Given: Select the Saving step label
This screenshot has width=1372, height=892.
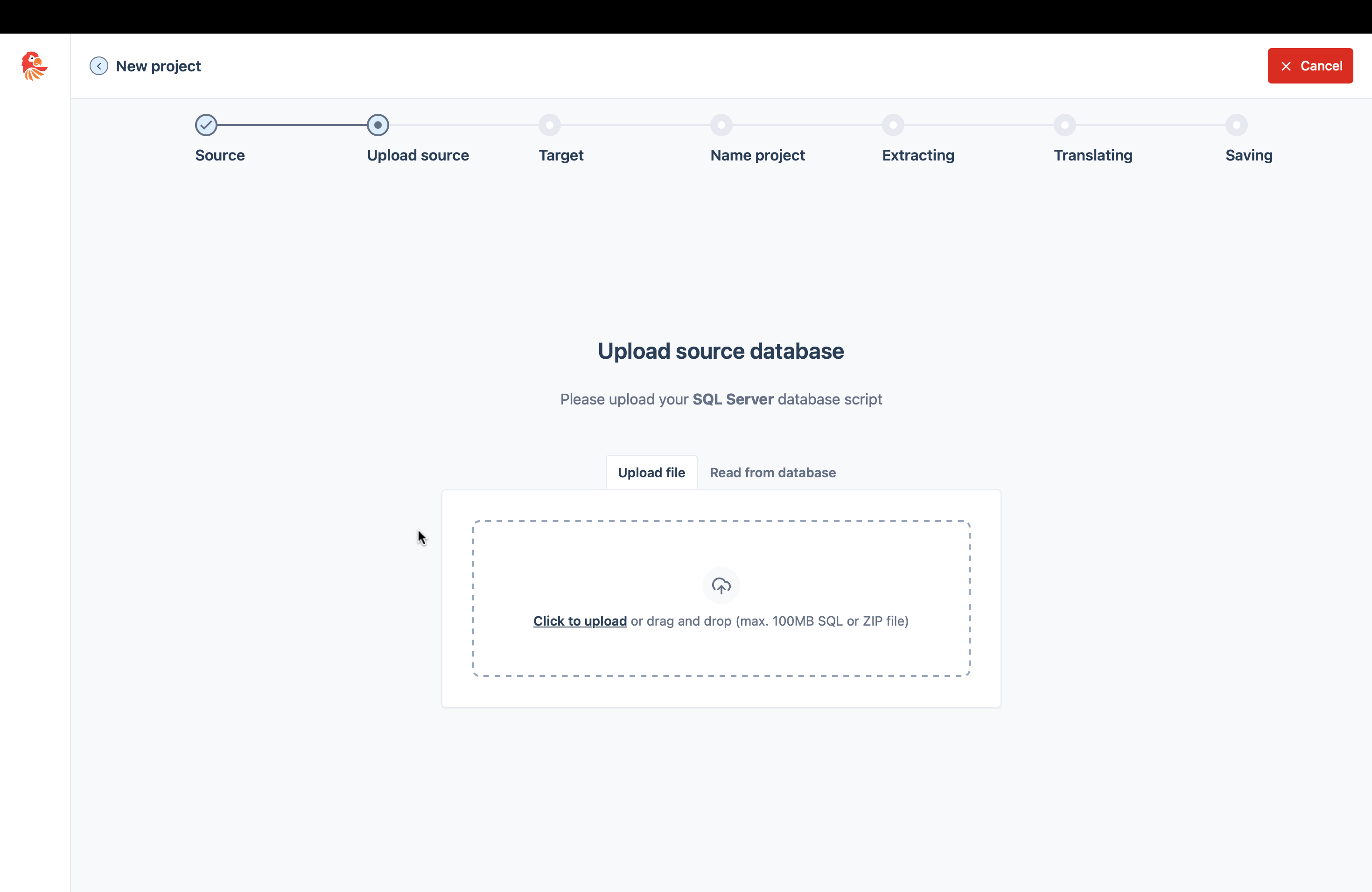Looking at the screenshot, I should [x=1249, y=155].
